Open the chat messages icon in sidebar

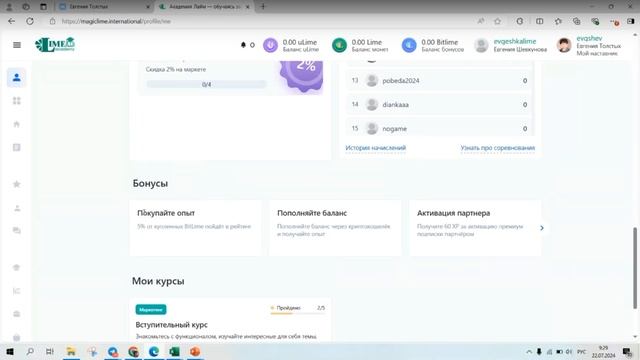[x=17, y=231]
